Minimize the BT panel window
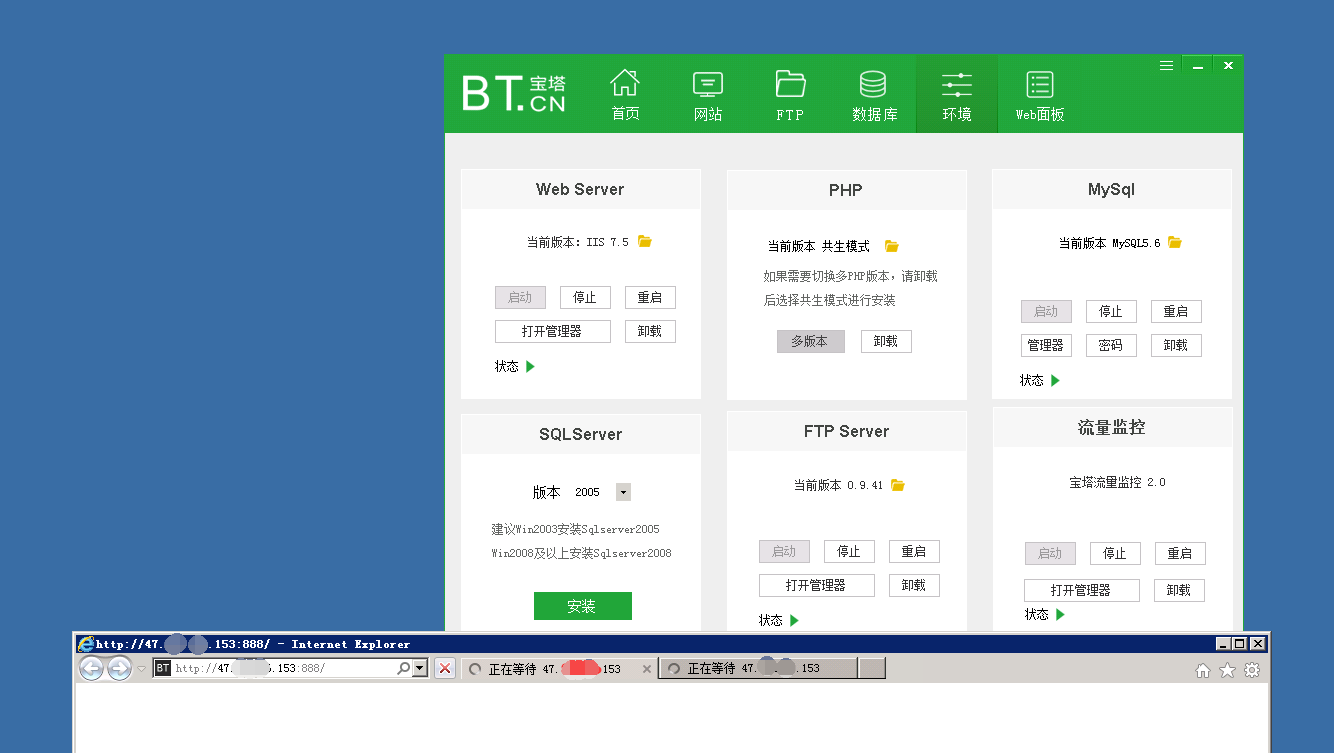This screenshot has height=753, width=1334. point(1197,65)
